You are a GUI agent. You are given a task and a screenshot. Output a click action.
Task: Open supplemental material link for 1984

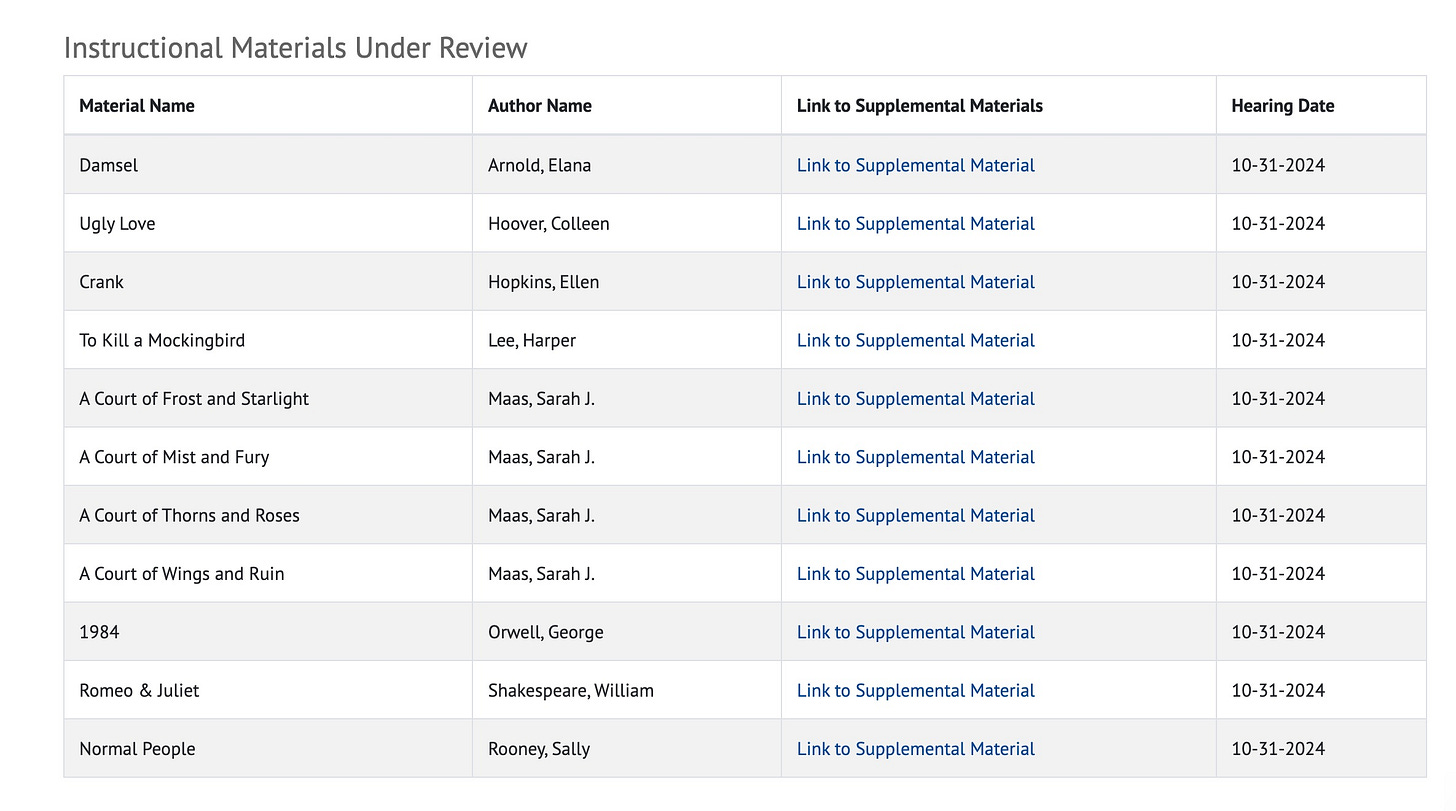915,632
